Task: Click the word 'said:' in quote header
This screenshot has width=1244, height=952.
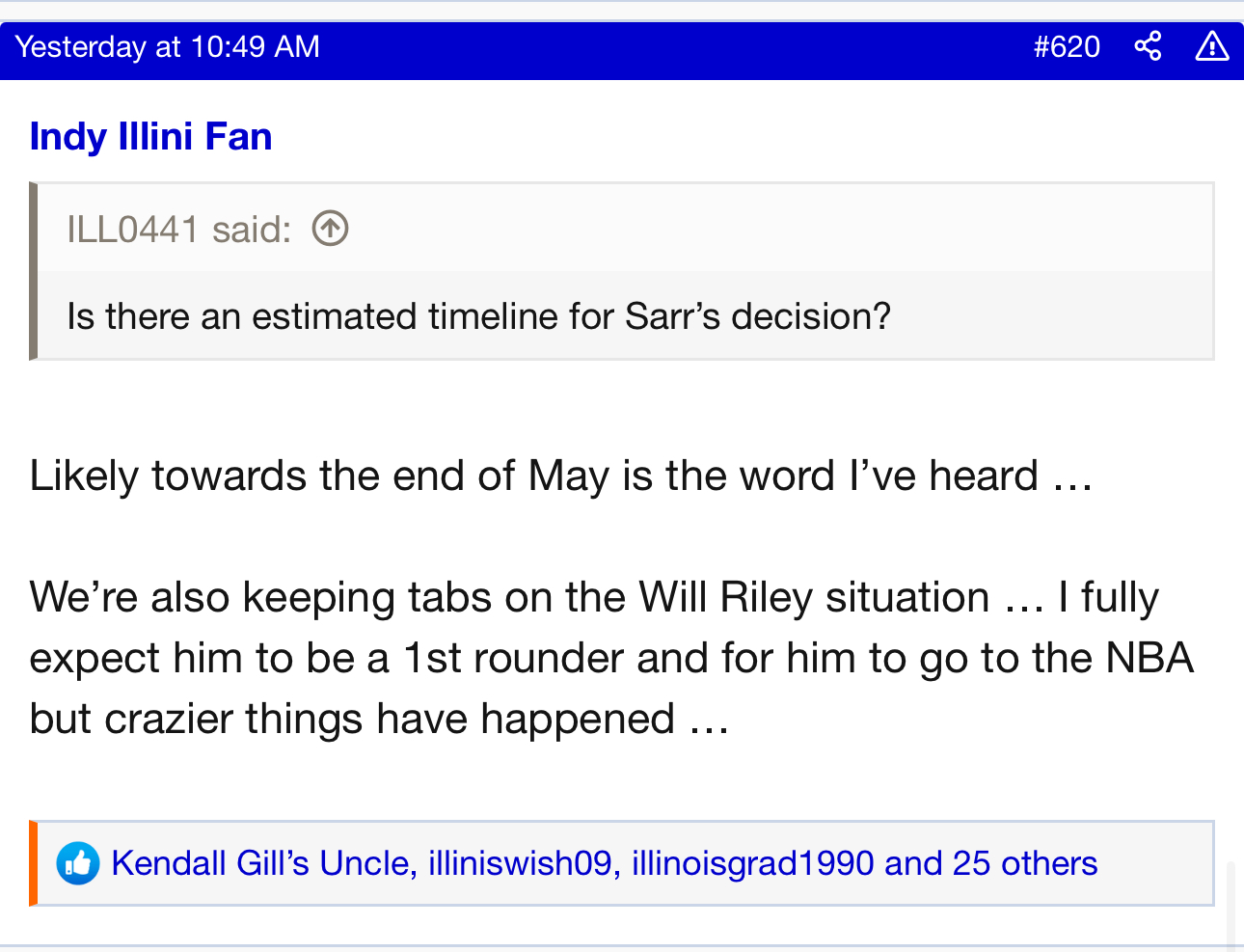Action: click(x=252, y=230)
